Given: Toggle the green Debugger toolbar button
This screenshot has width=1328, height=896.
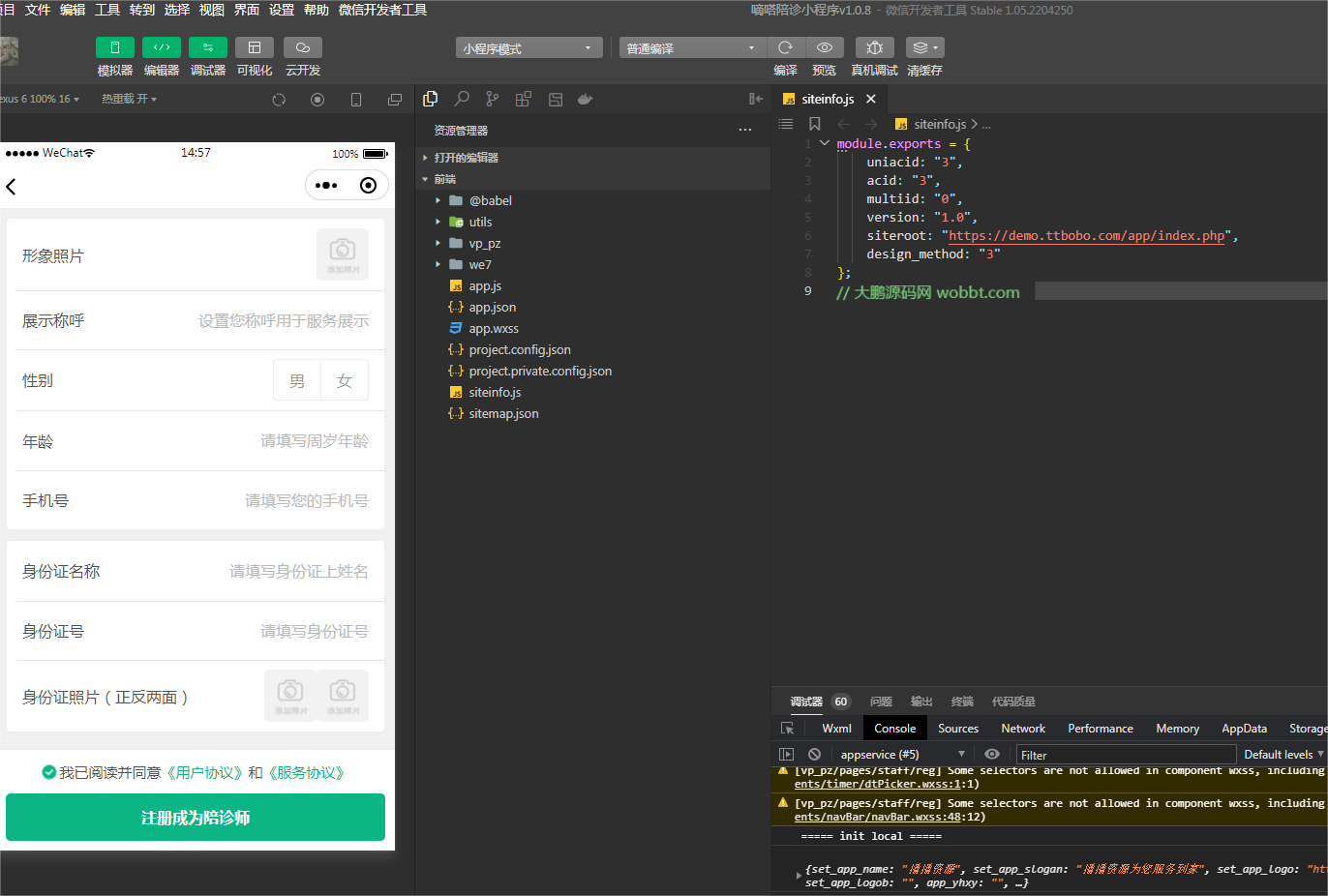Looking at the screenshot, I should [x=207, y=47].
